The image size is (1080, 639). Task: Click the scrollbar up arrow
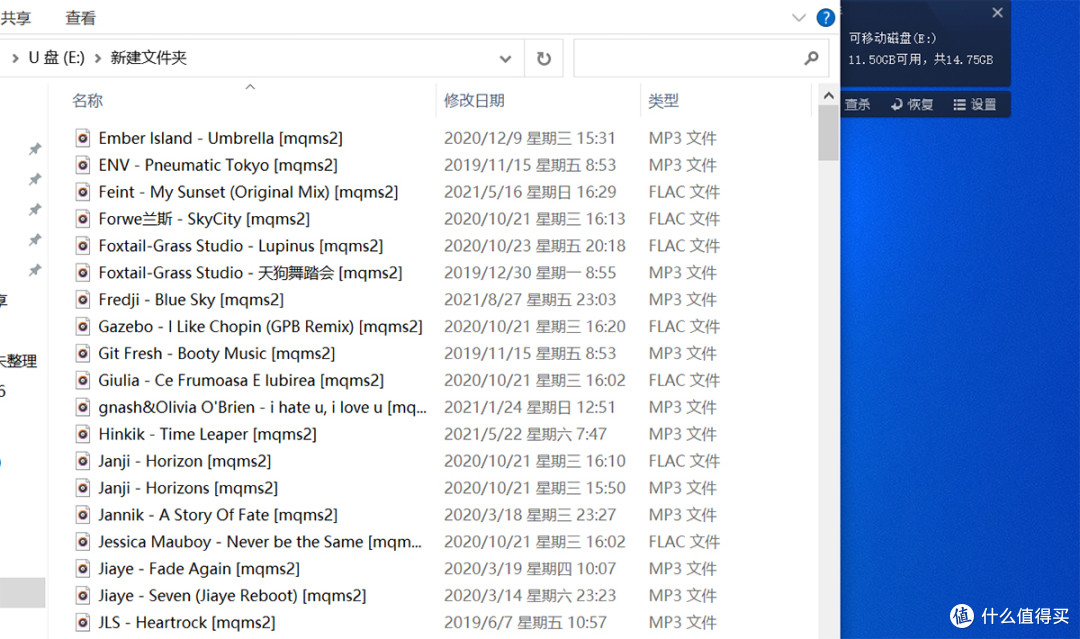click(829, 95)
